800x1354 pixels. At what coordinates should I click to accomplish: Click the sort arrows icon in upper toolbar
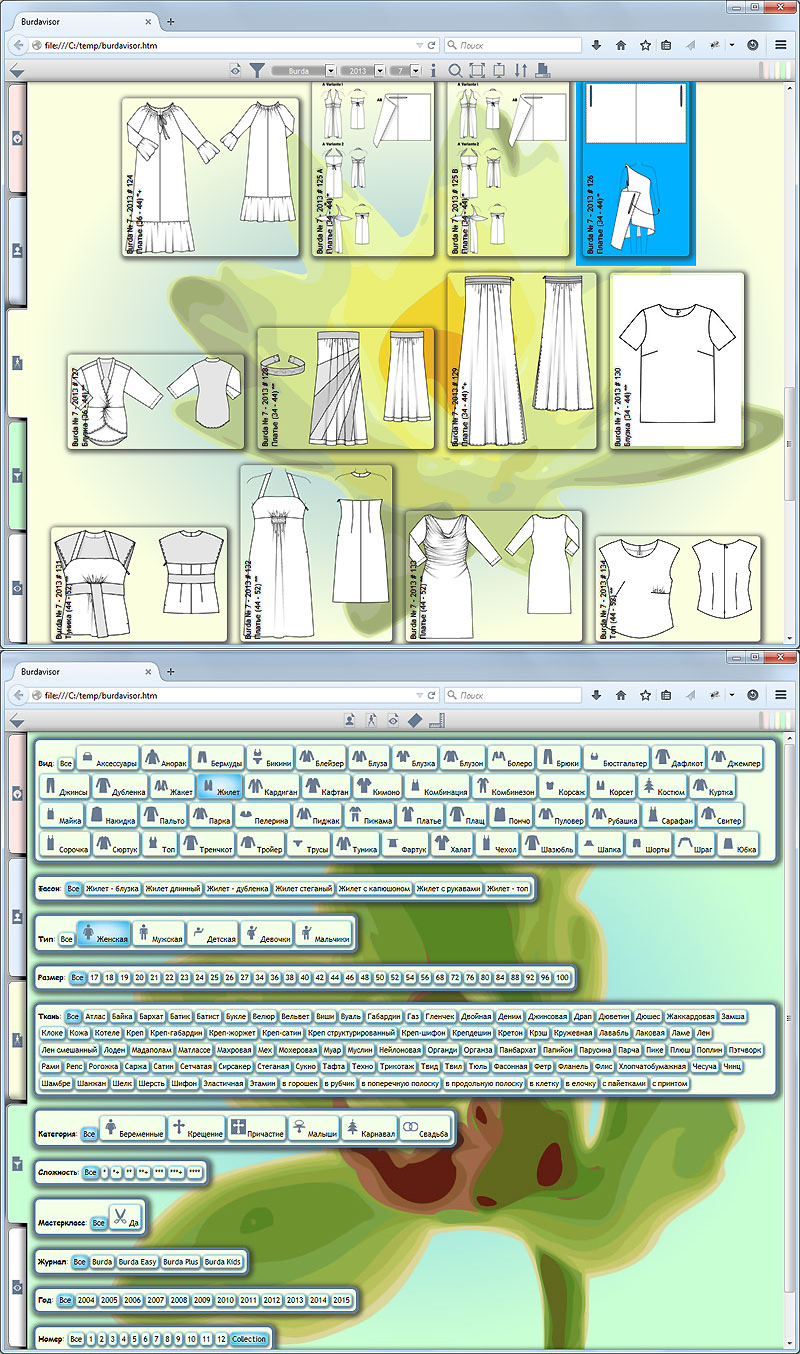(520, 71)
